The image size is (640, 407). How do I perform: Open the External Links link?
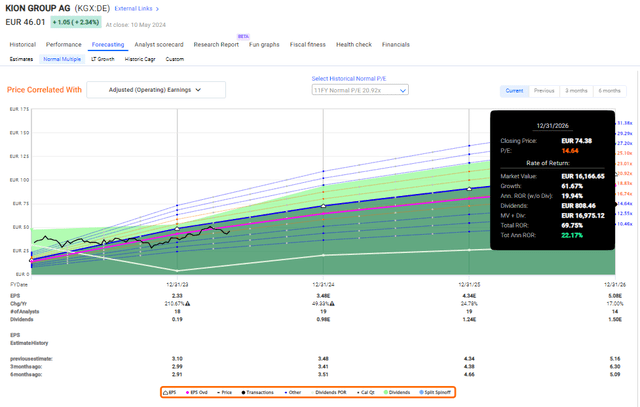[137, 9]
